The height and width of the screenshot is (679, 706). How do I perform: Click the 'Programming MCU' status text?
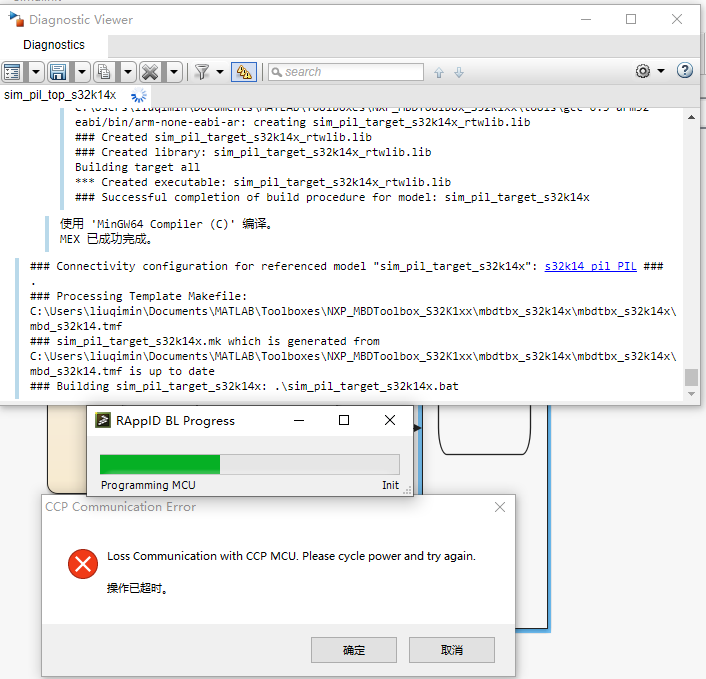(148, 485)
